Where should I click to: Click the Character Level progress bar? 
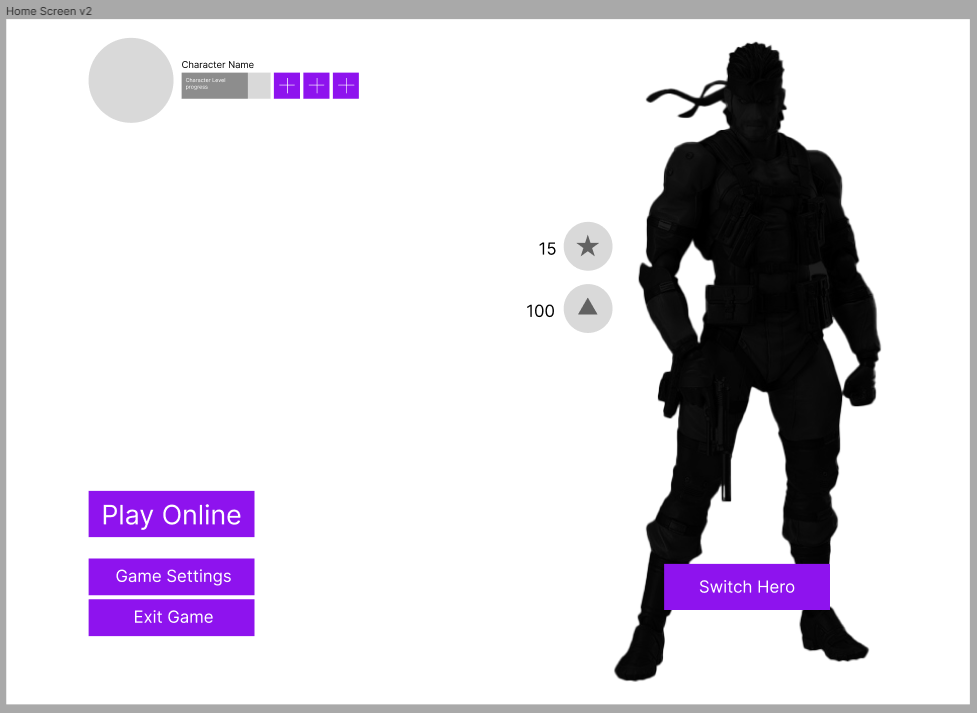226,85
